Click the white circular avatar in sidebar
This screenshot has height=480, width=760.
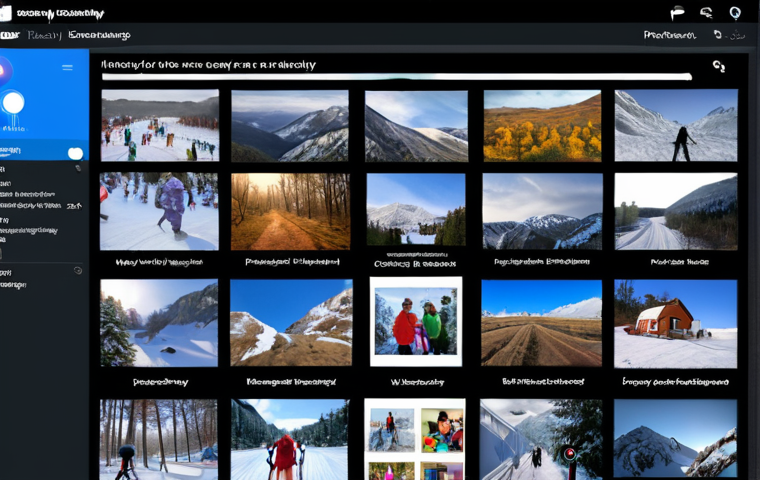[x=13, y=103]
